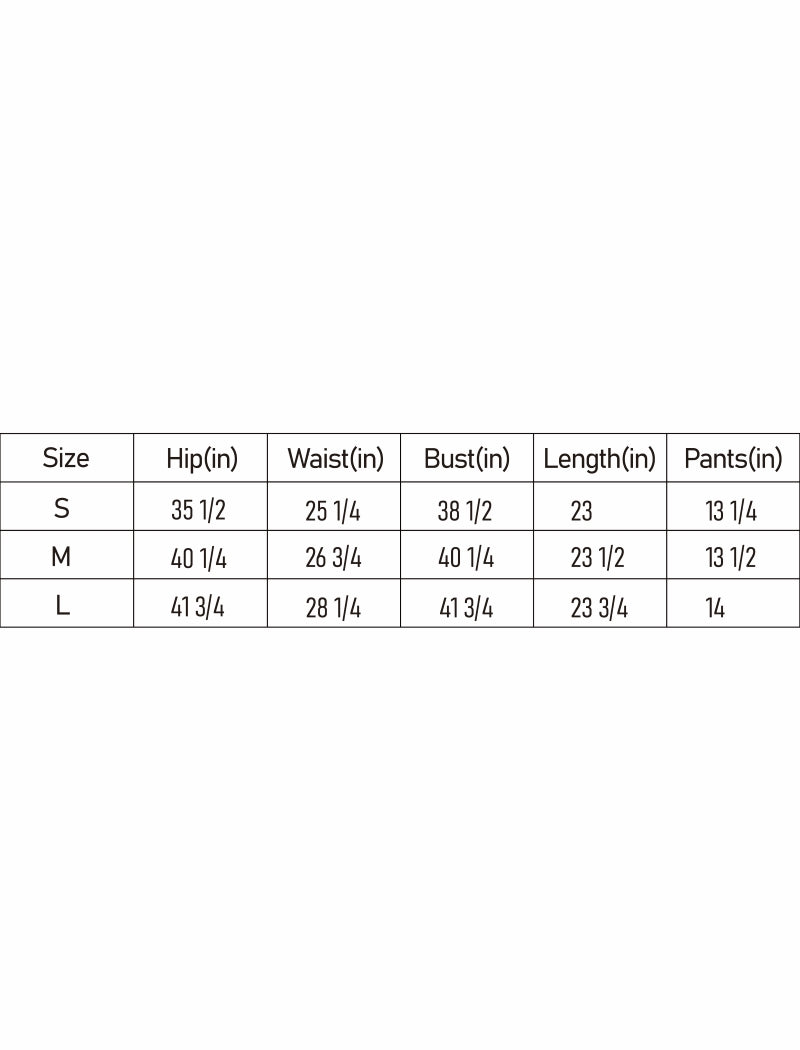The height and width of the screenshot is (1050, 800).
Task: Select the S size row label
Action: [x=62, y=508]
